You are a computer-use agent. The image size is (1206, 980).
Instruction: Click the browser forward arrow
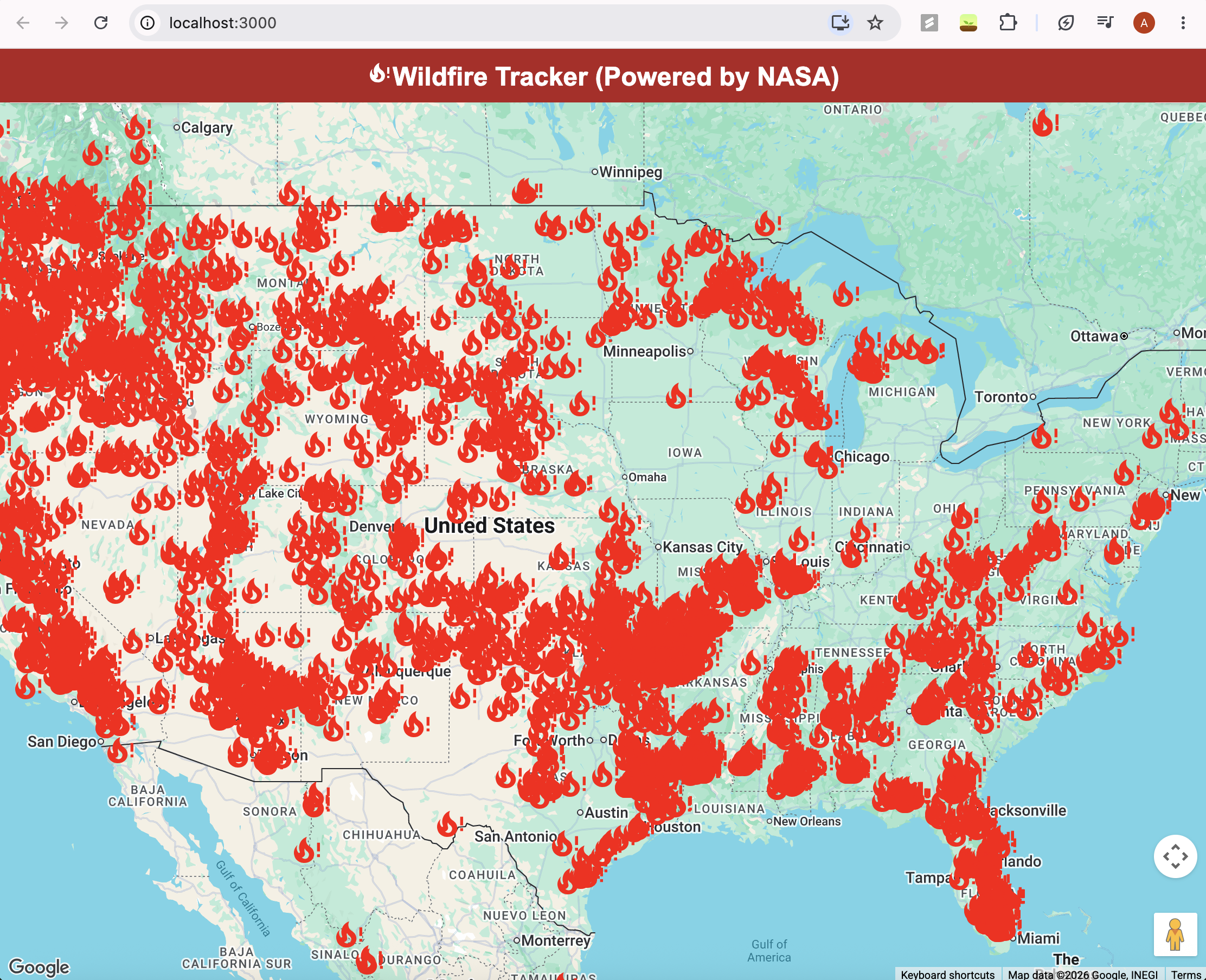pos(61,23)
